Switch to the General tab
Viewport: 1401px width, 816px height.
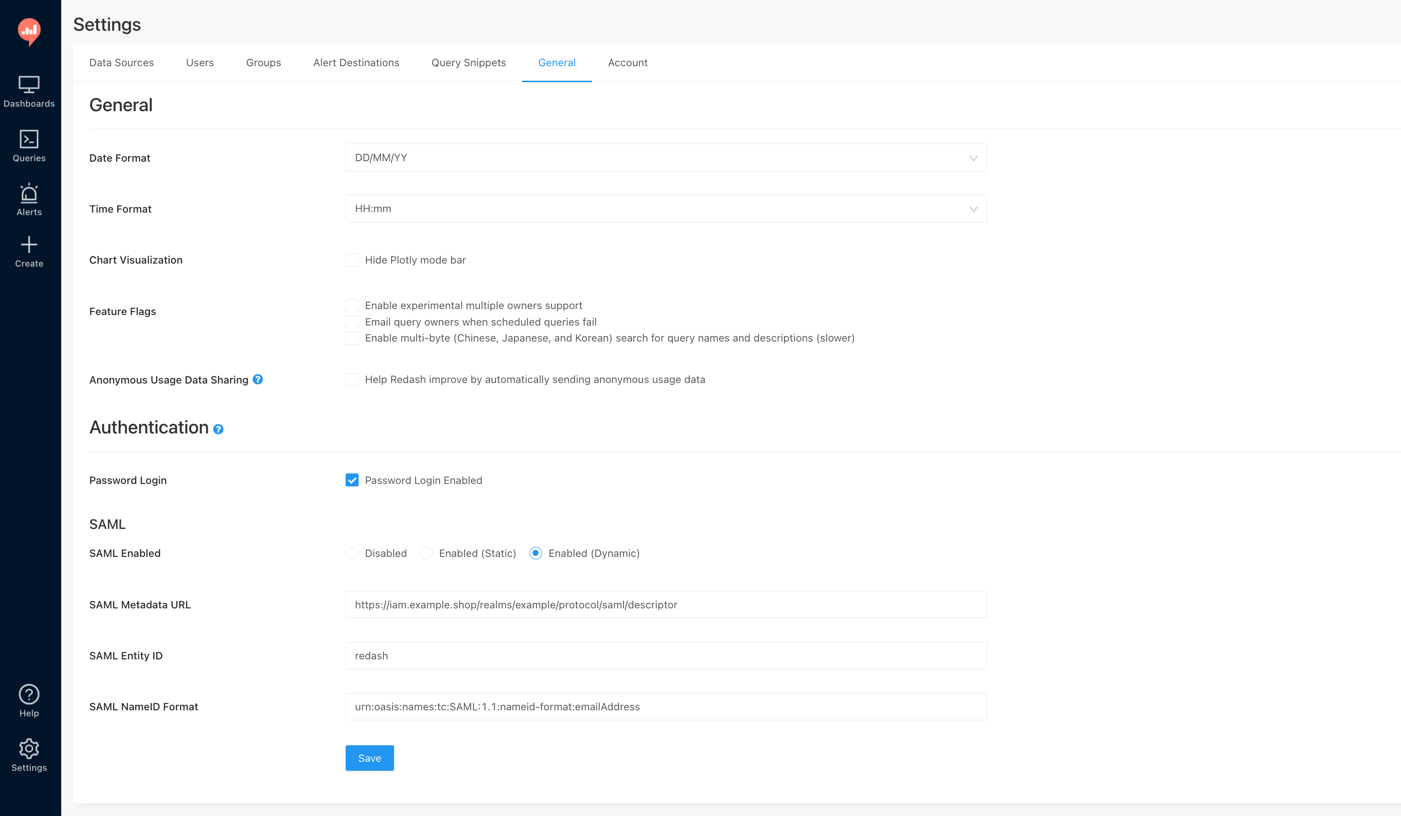tap(557, 63)
